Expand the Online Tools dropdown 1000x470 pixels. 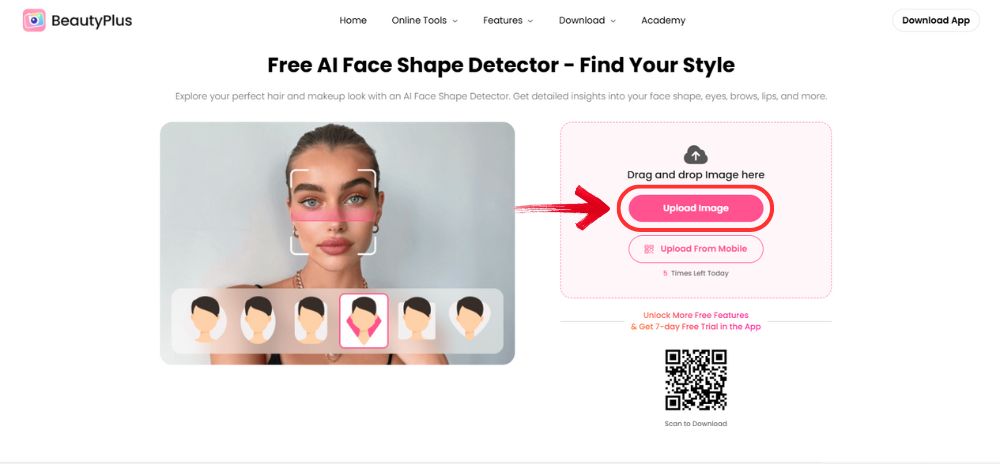[425, 20]
